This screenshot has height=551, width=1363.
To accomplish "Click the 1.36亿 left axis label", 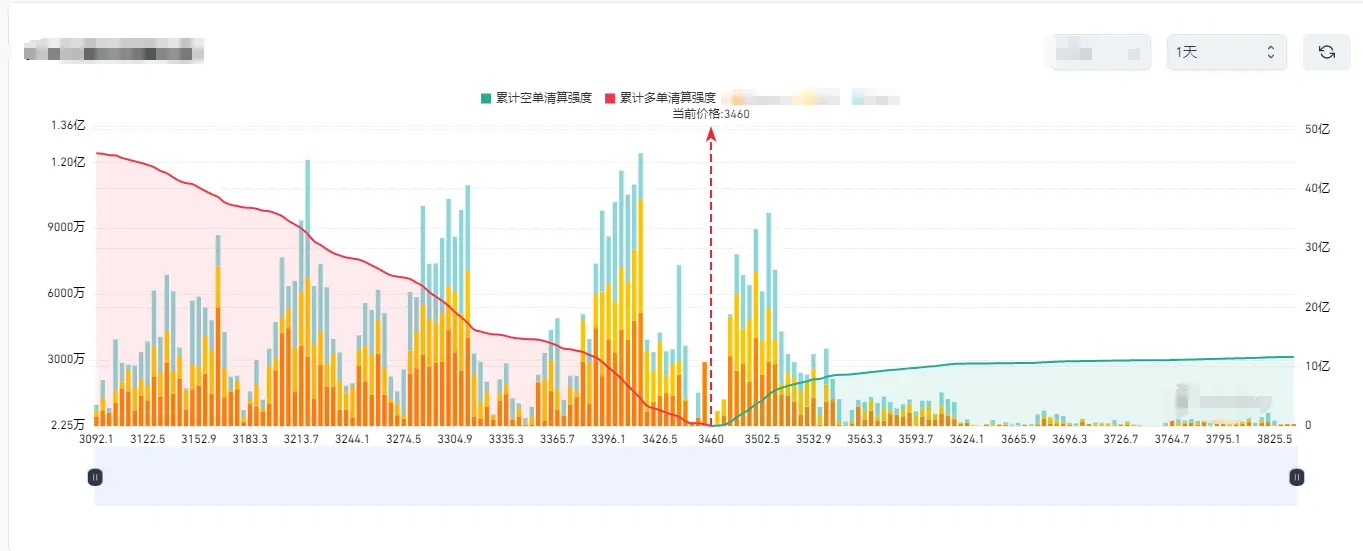I will tap(67, 126).
